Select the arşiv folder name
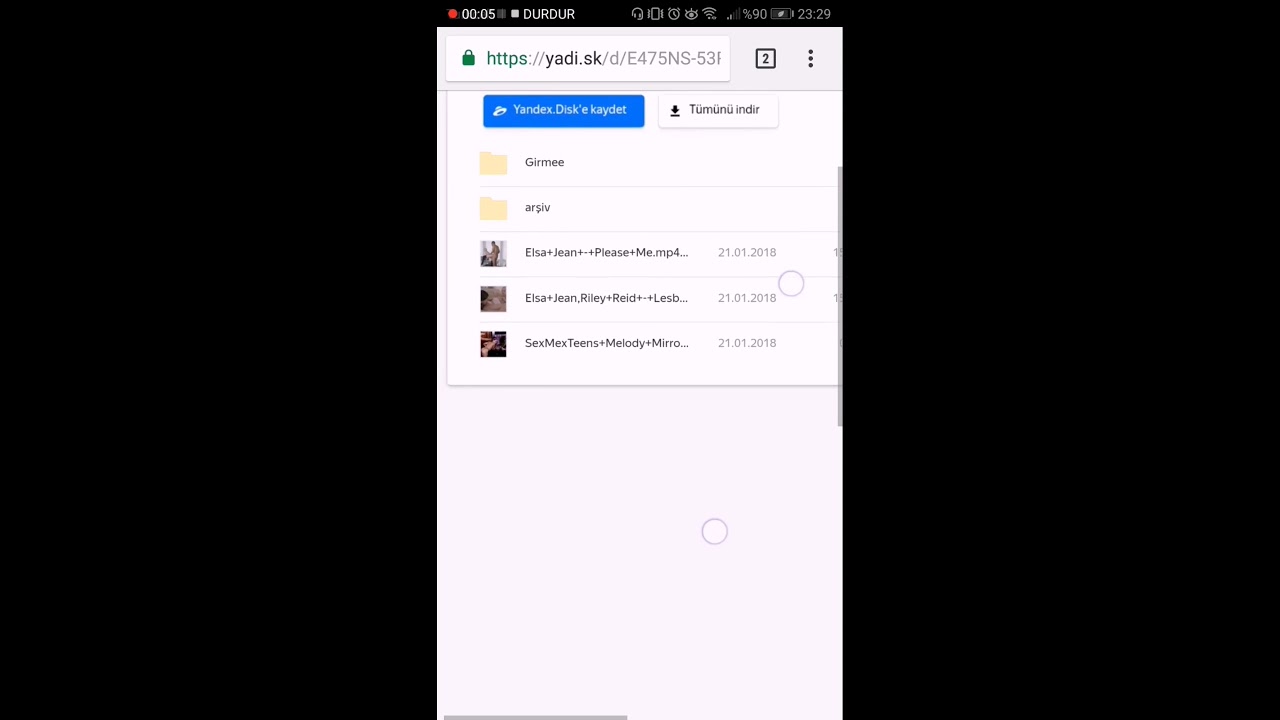Screen dimensions: 1280x720 click(537, 208)
